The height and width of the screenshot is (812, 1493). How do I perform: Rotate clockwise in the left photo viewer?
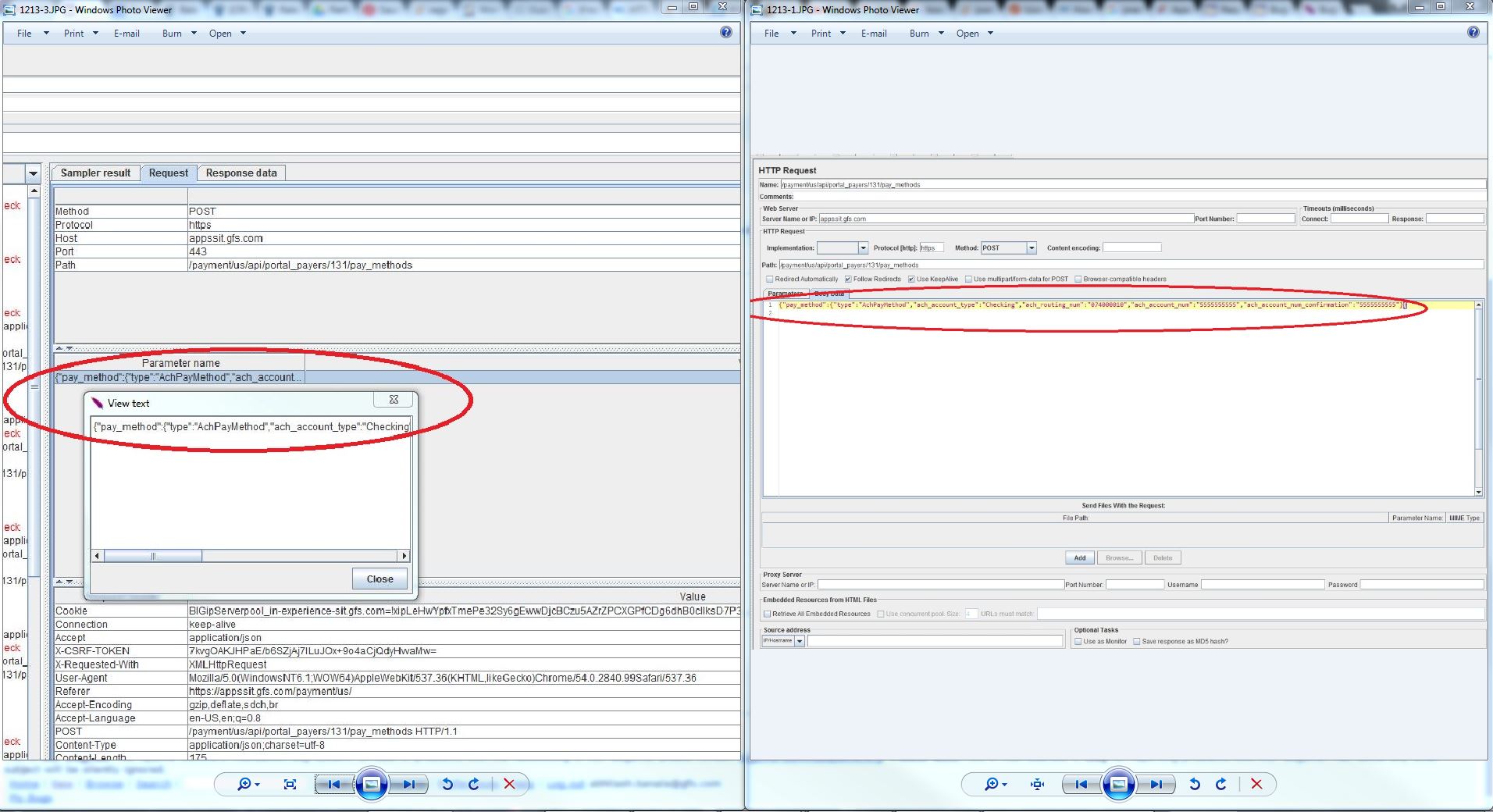[474, 784]
